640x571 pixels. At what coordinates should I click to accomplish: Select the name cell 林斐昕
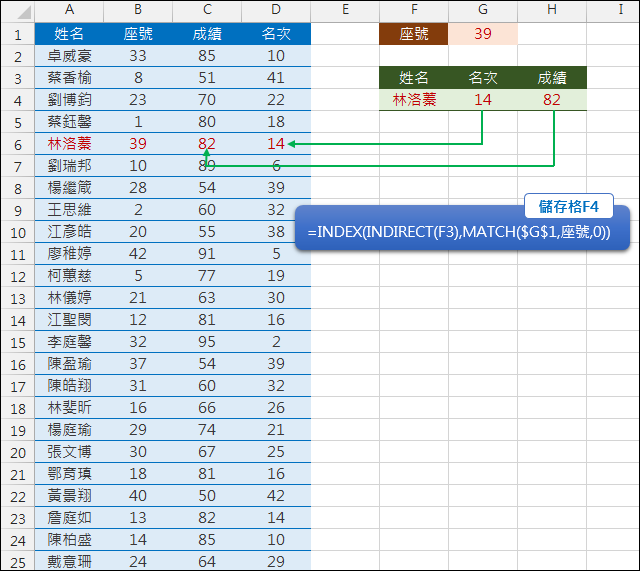click(69, 408)
